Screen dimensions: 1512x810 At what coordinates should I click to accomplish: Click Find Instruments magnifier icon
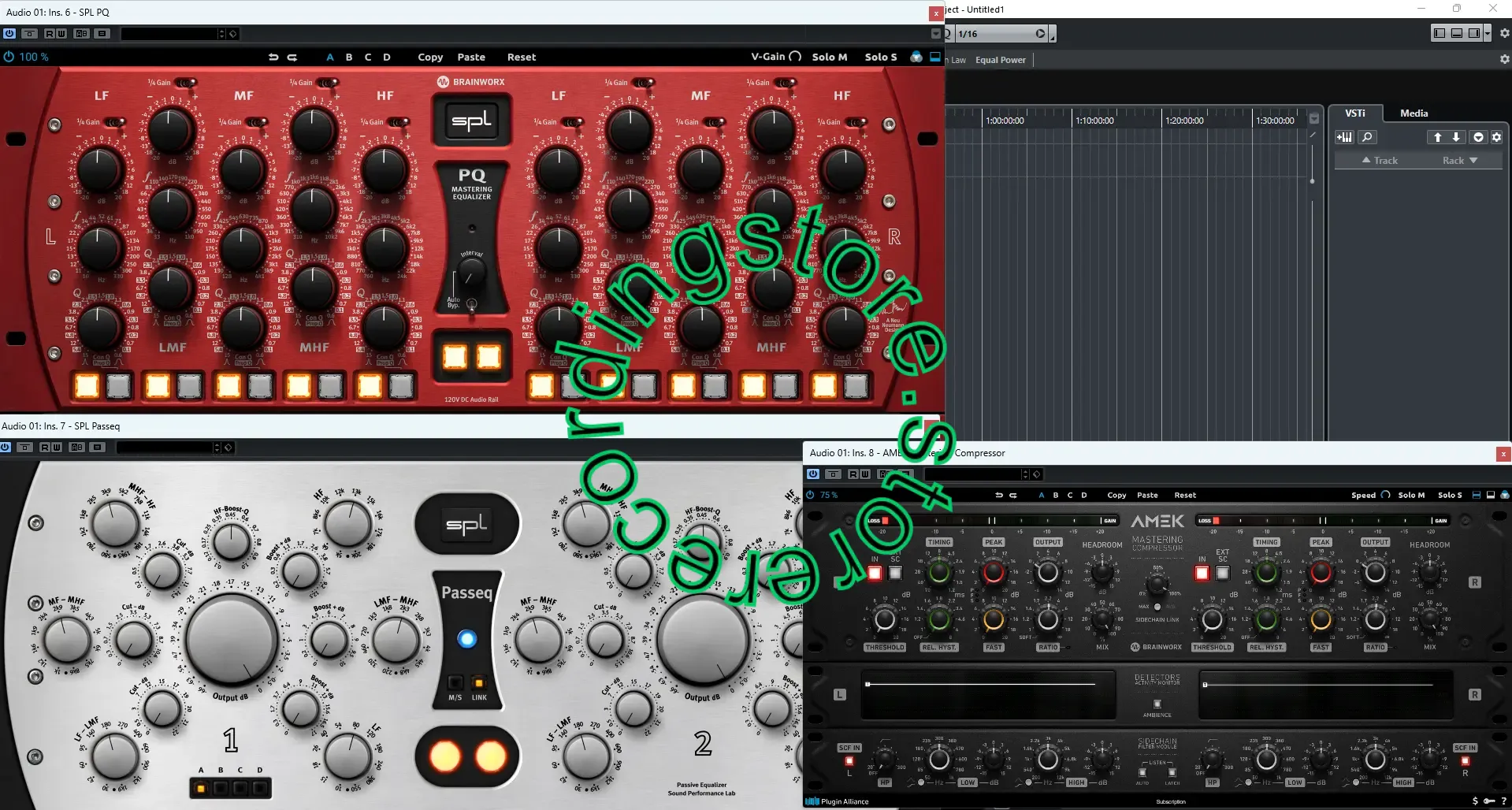(x=1367, y=137)
